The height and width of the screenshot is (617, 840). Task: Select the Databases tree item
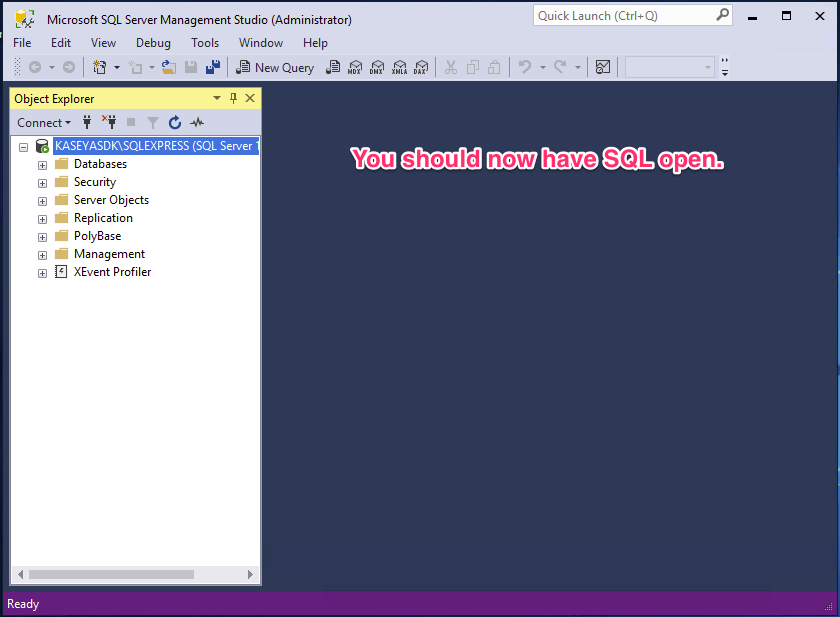[100, 164]
